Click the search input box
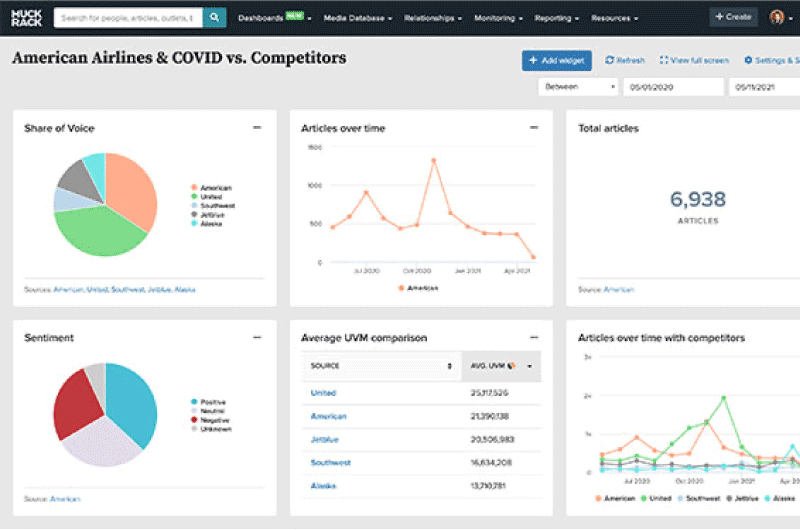This screenshot has width=800, height=530. click(128, 17)
